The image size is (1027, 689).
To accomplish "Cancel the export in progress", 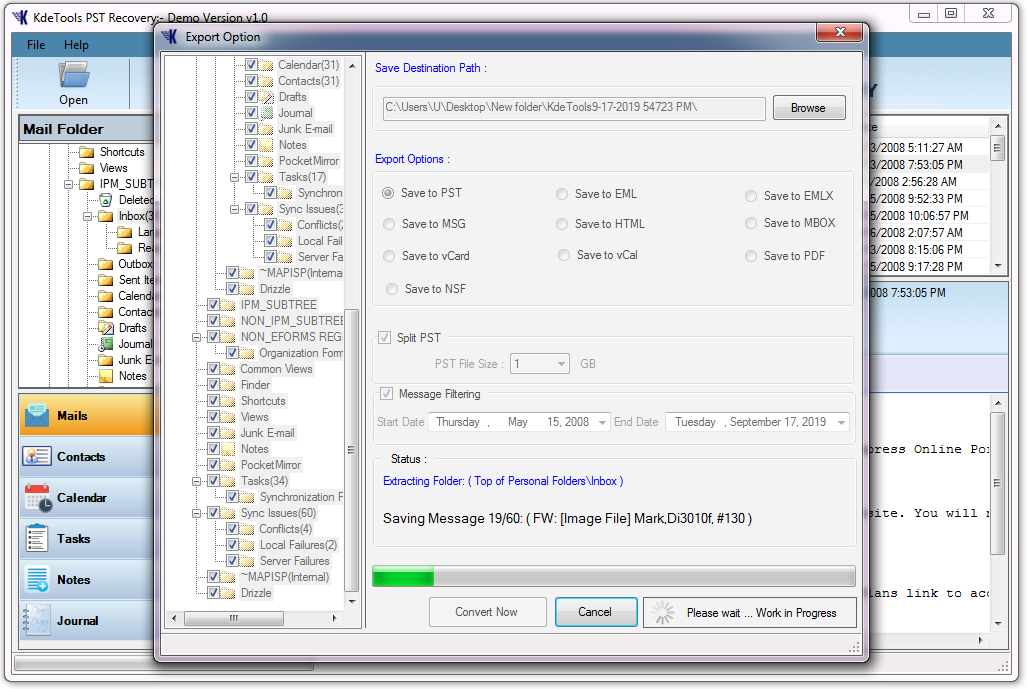I will (x=595, y=611).
